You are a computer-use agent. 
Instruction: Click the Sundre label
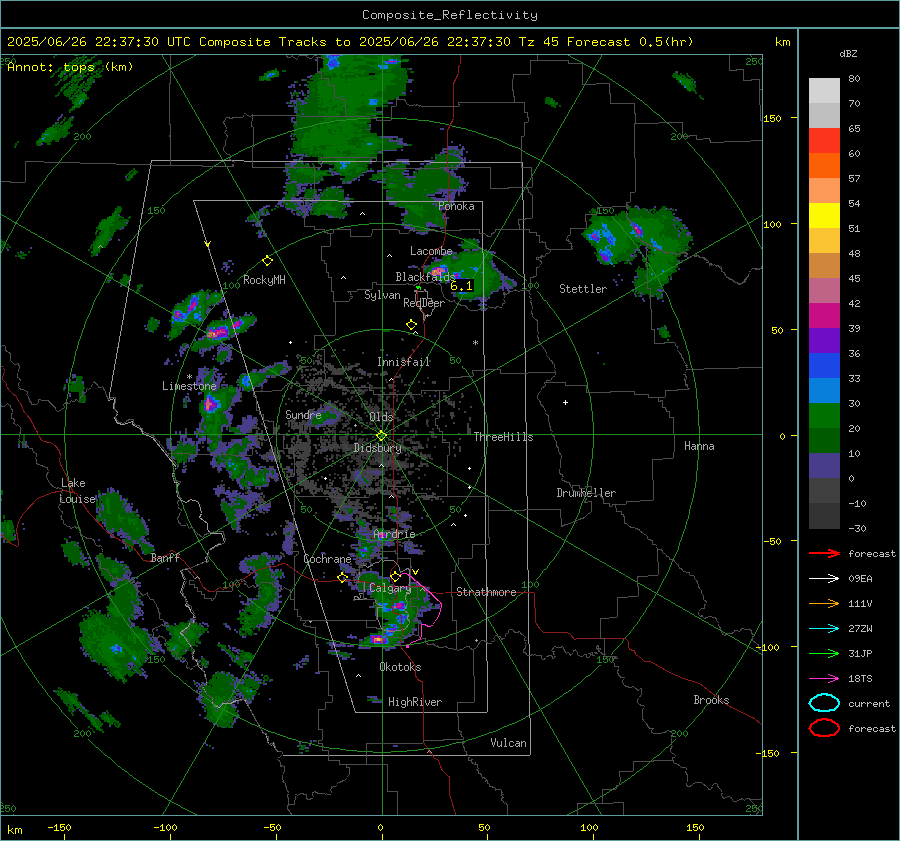pyautogui.click(x=303, y=414)
